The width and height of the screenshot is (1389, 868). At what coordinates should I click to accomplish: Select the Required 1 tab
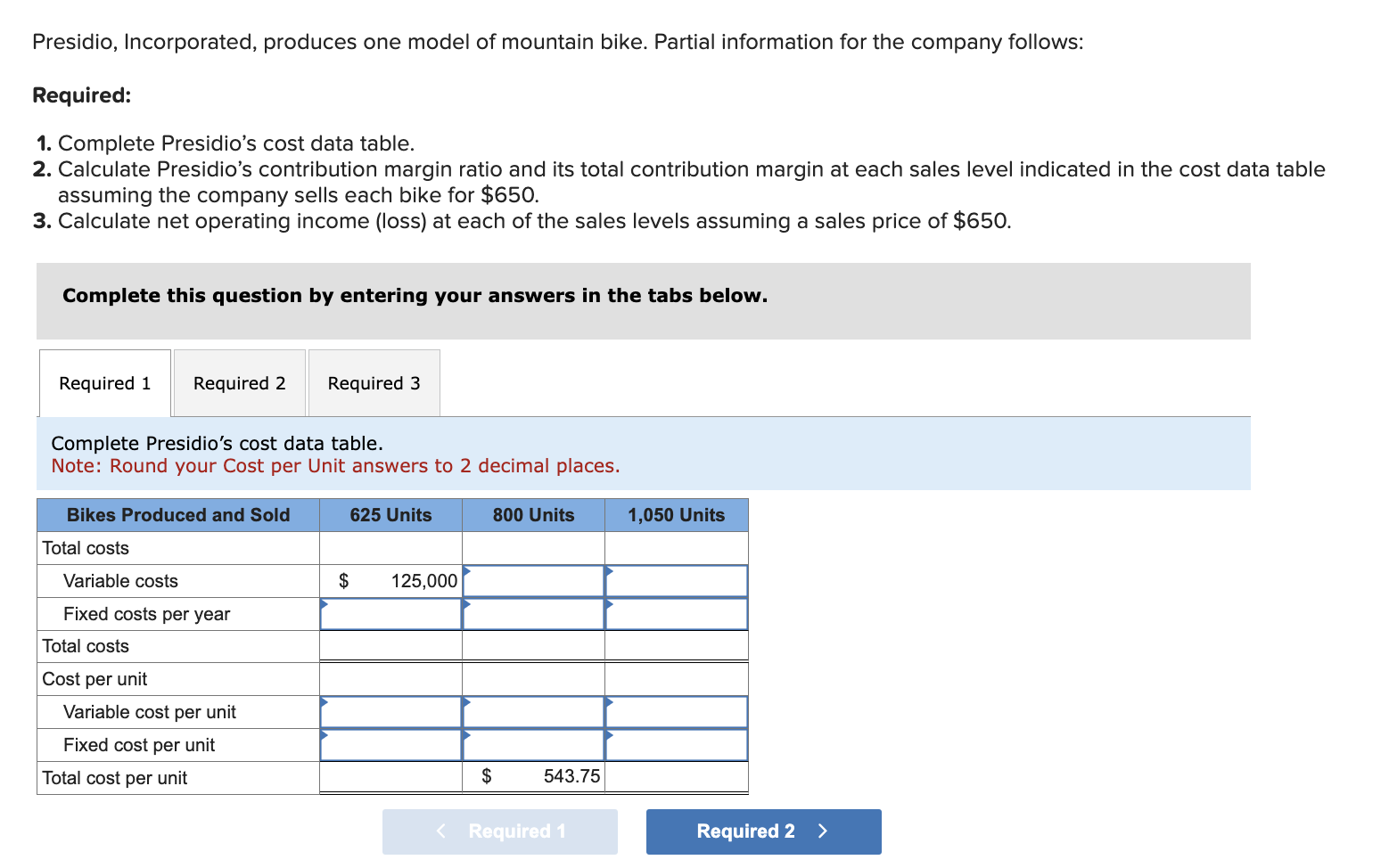103,383
